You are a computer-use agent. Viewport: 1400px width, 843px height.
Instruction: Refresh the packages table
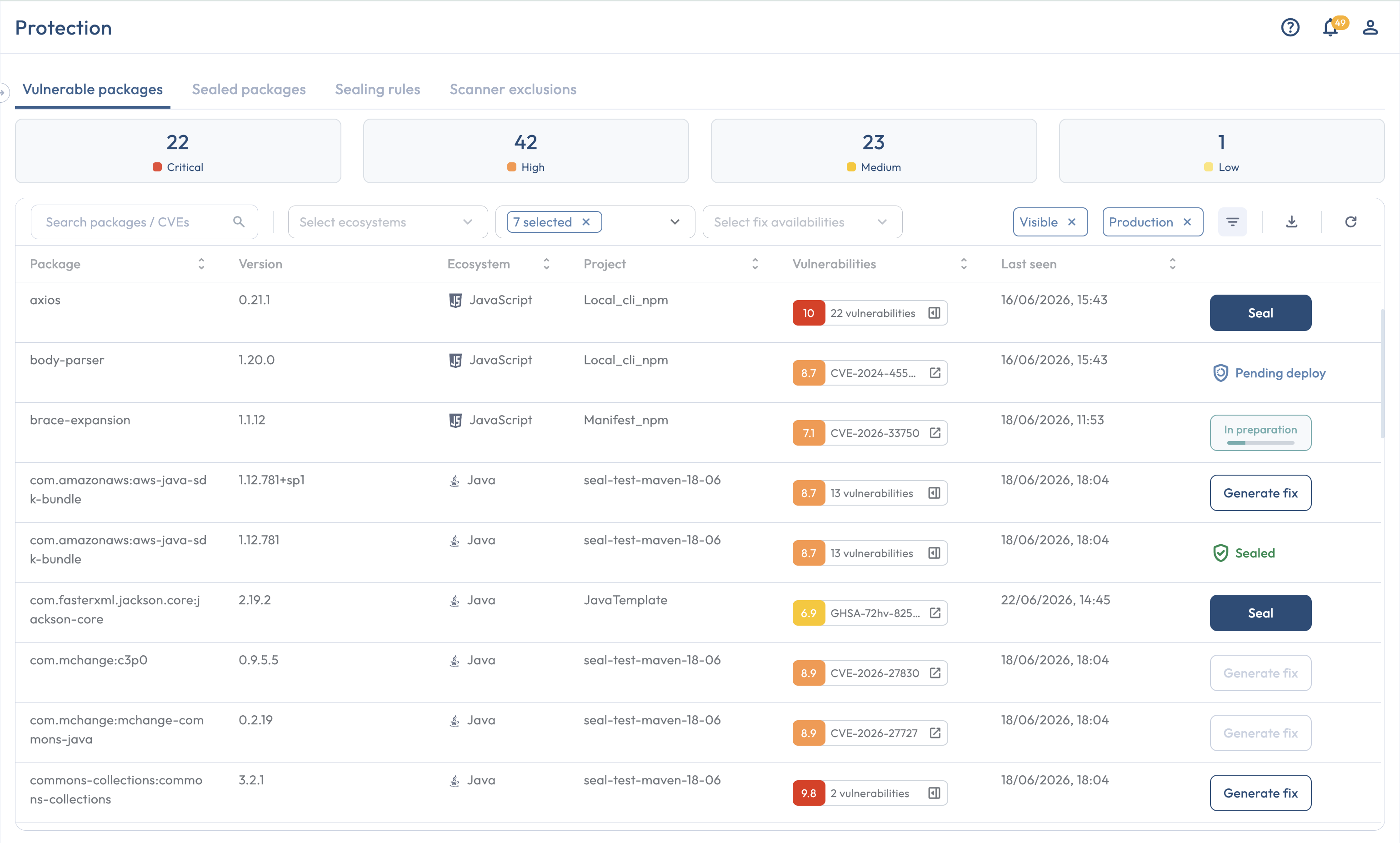click(x=1350, y=221)
